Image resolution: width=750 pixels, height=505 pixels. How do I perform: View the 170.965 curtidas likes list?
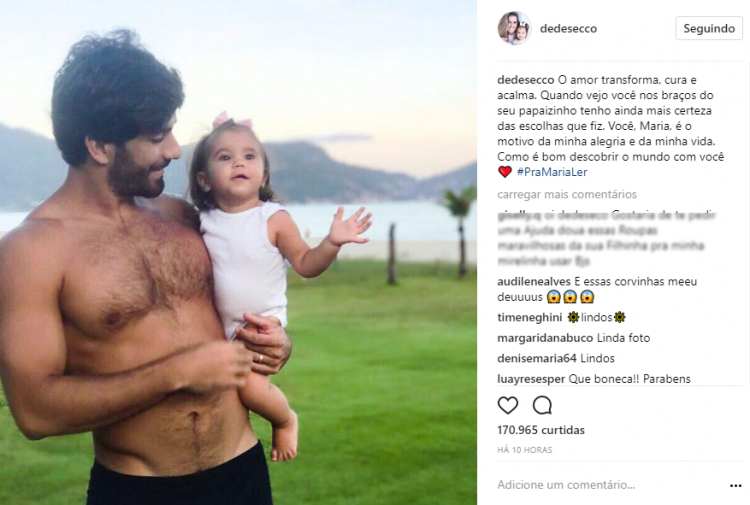pyautogui.click(x=541, y=430)
